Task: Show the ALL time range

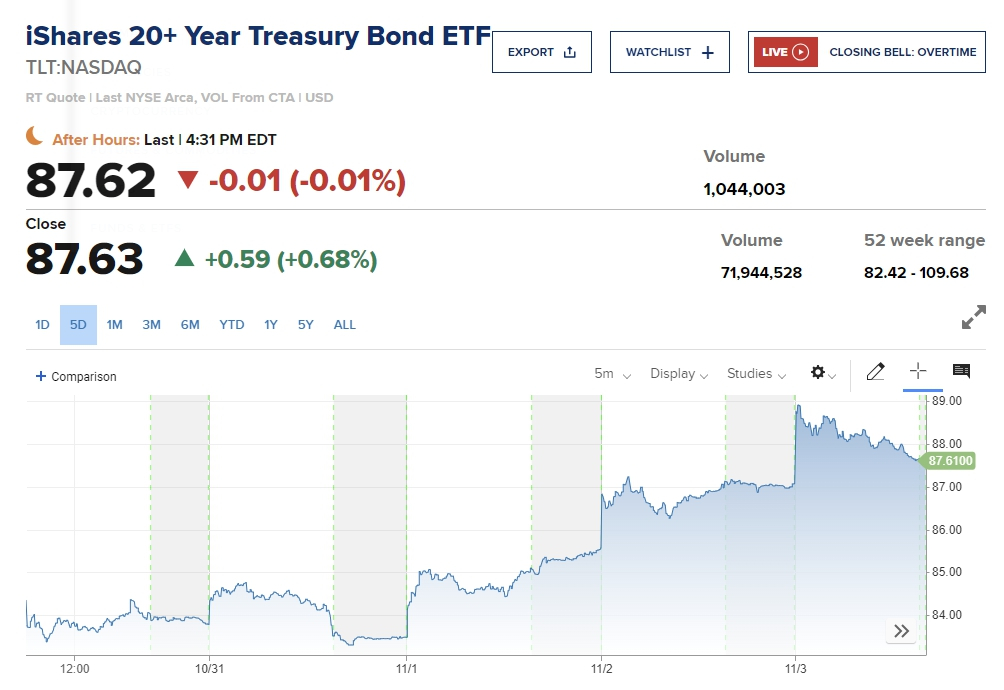Action: (x=344, y=325)
